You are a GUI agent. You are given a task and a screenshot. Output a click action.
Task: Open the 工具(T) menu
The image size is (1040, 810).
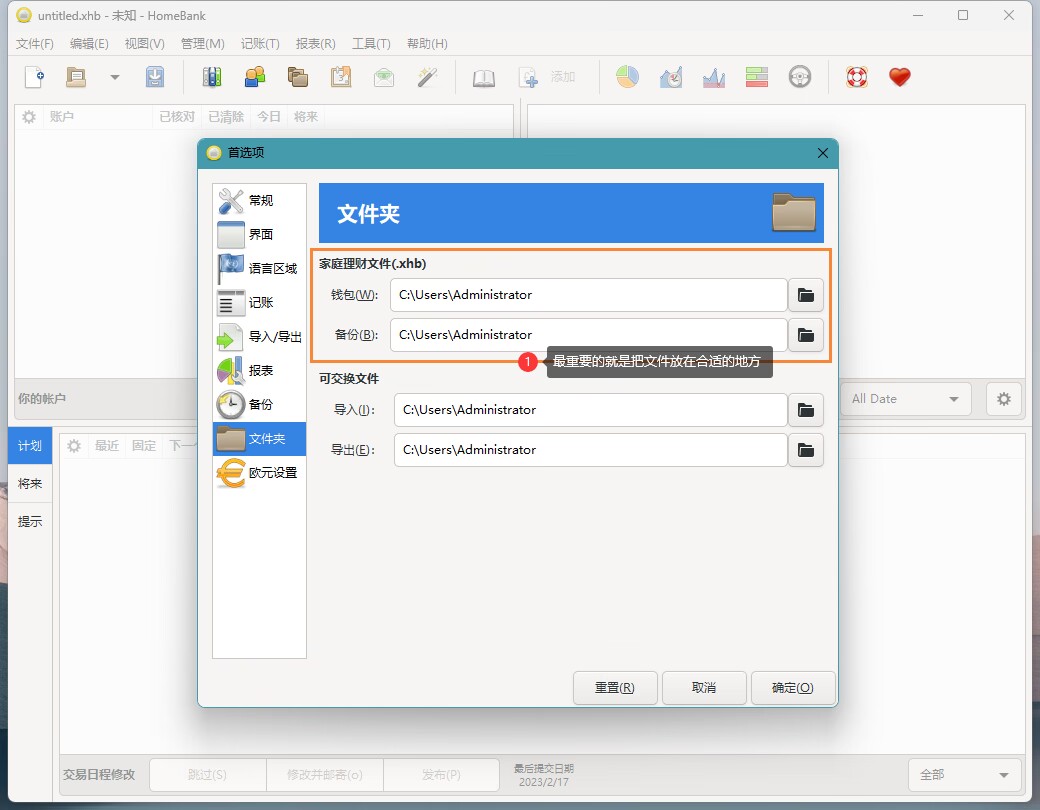(371, 44)
